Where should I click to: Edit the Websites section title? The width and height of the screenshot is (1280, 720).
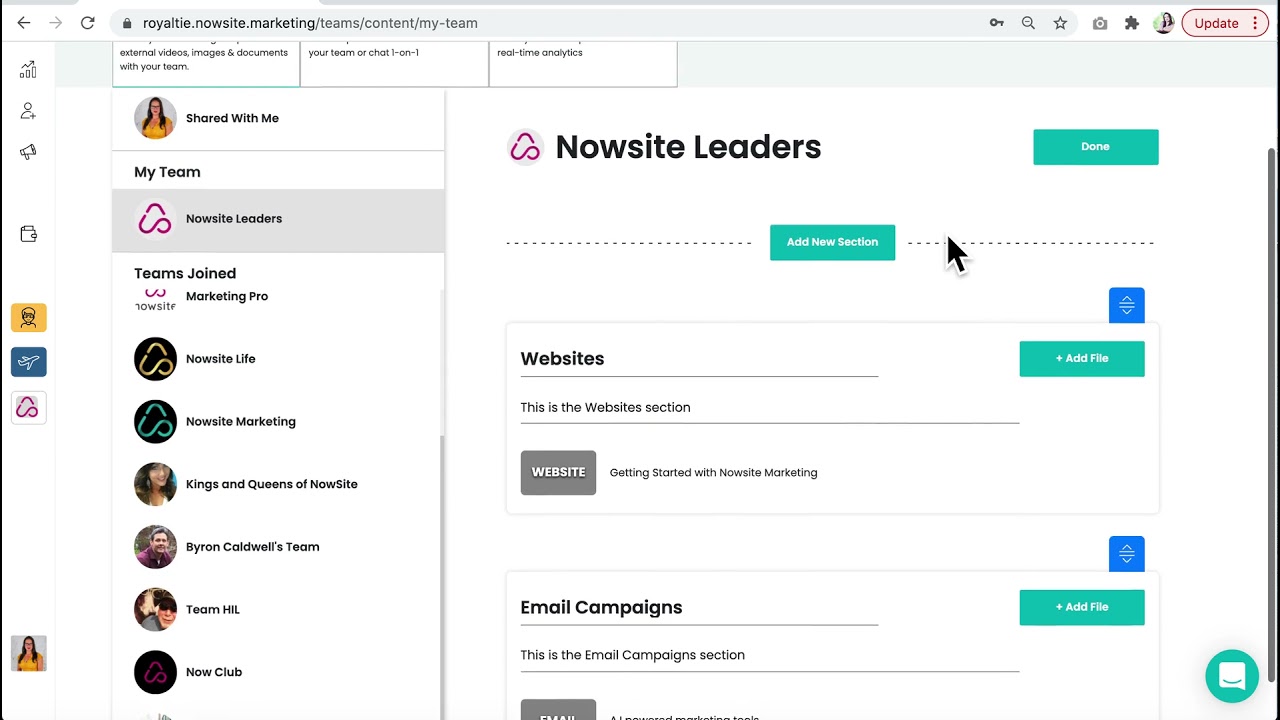click(699, 359)
